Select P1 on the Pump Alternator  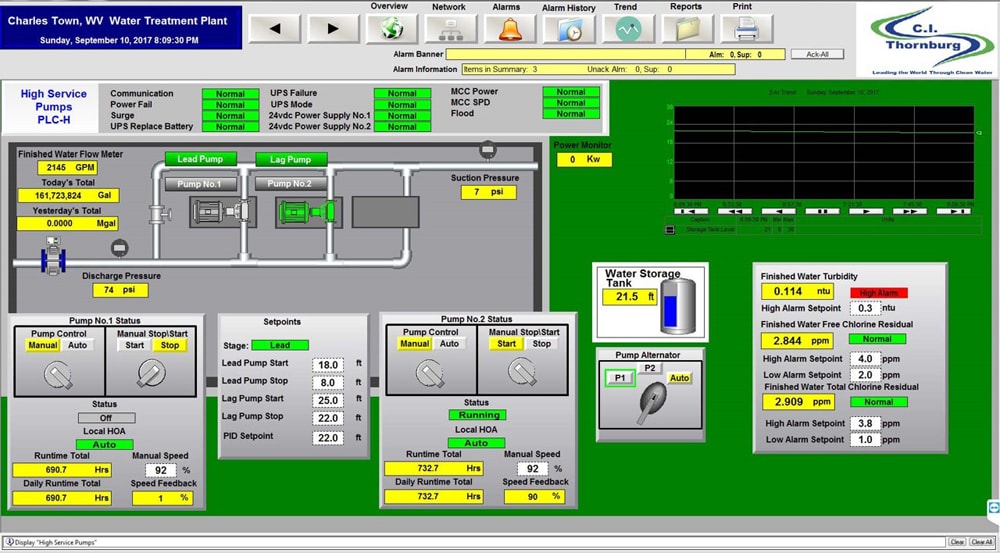pos(618,377)
